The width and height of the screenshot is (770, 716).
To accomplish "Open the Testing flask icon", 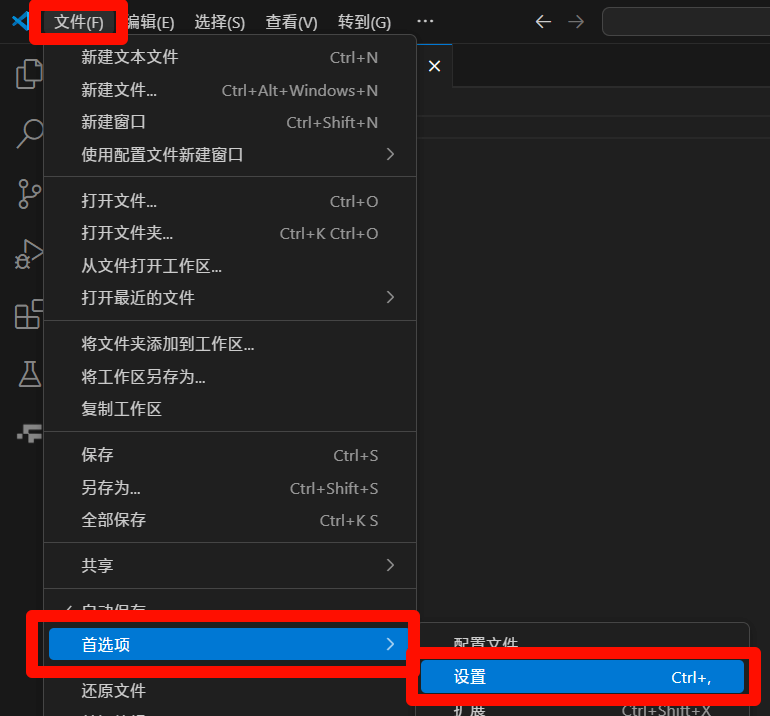I will pyautogui.click(x=29, y=374).
